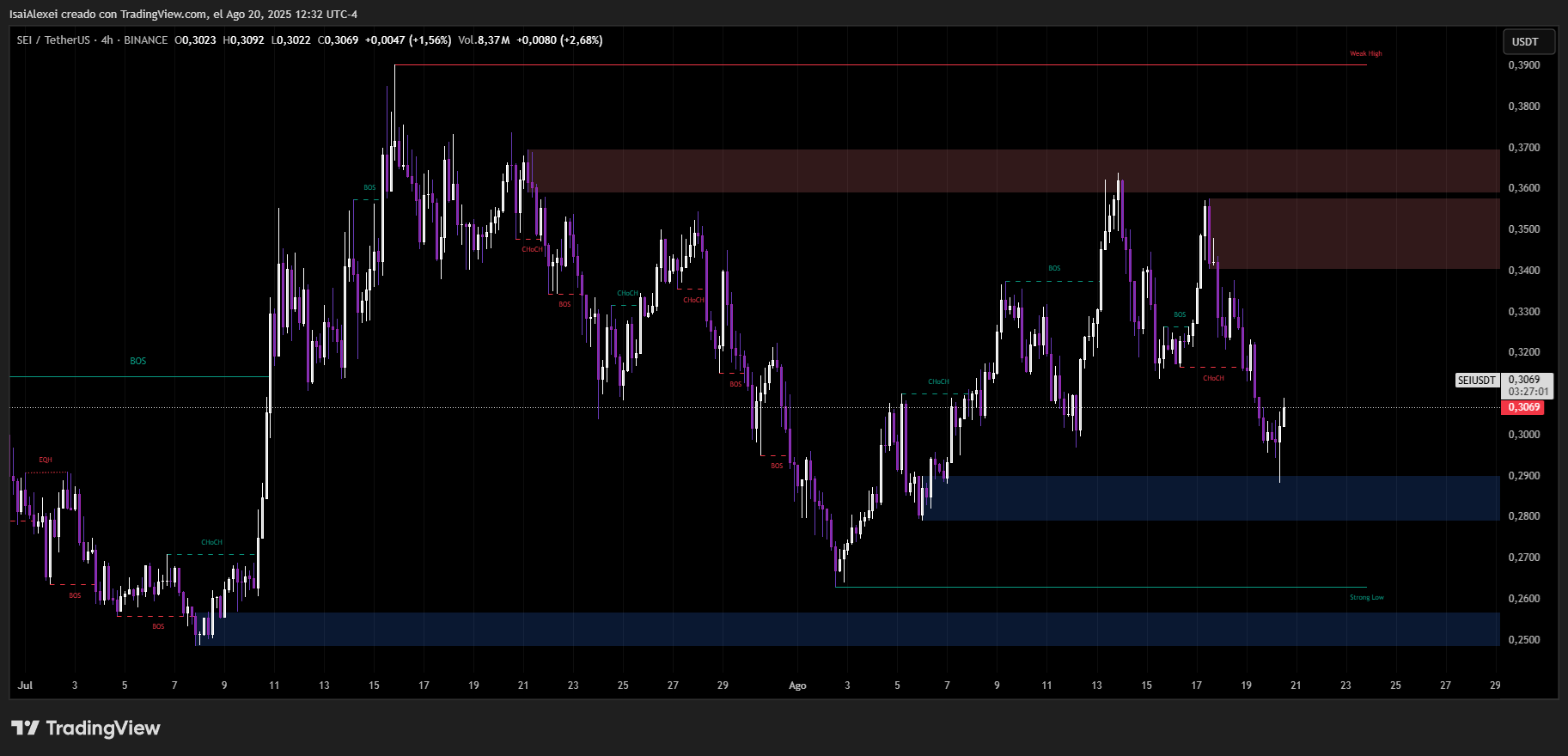Select the 4h timeframe in chart legend

point(107,40)
